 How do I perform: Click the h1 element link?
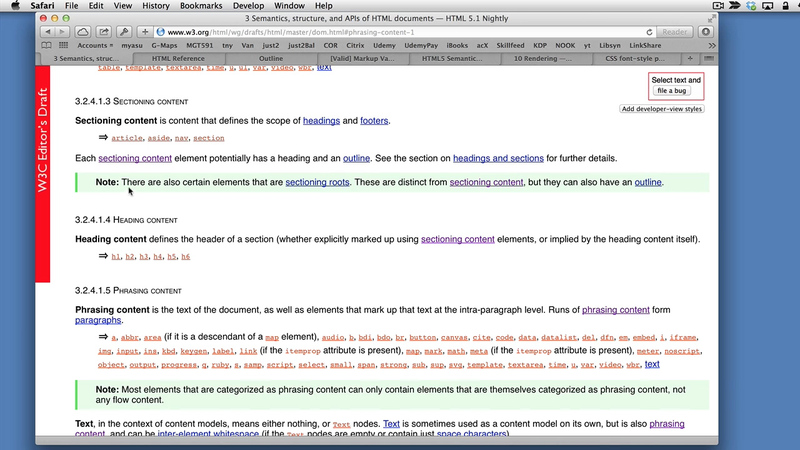[116, 257]
